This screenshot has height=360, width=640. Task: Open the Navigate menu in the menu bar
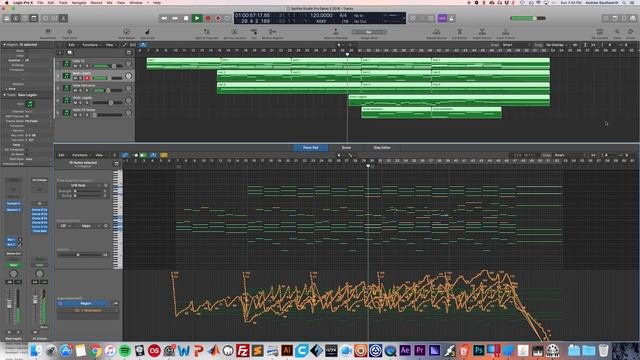coord(78,2)
